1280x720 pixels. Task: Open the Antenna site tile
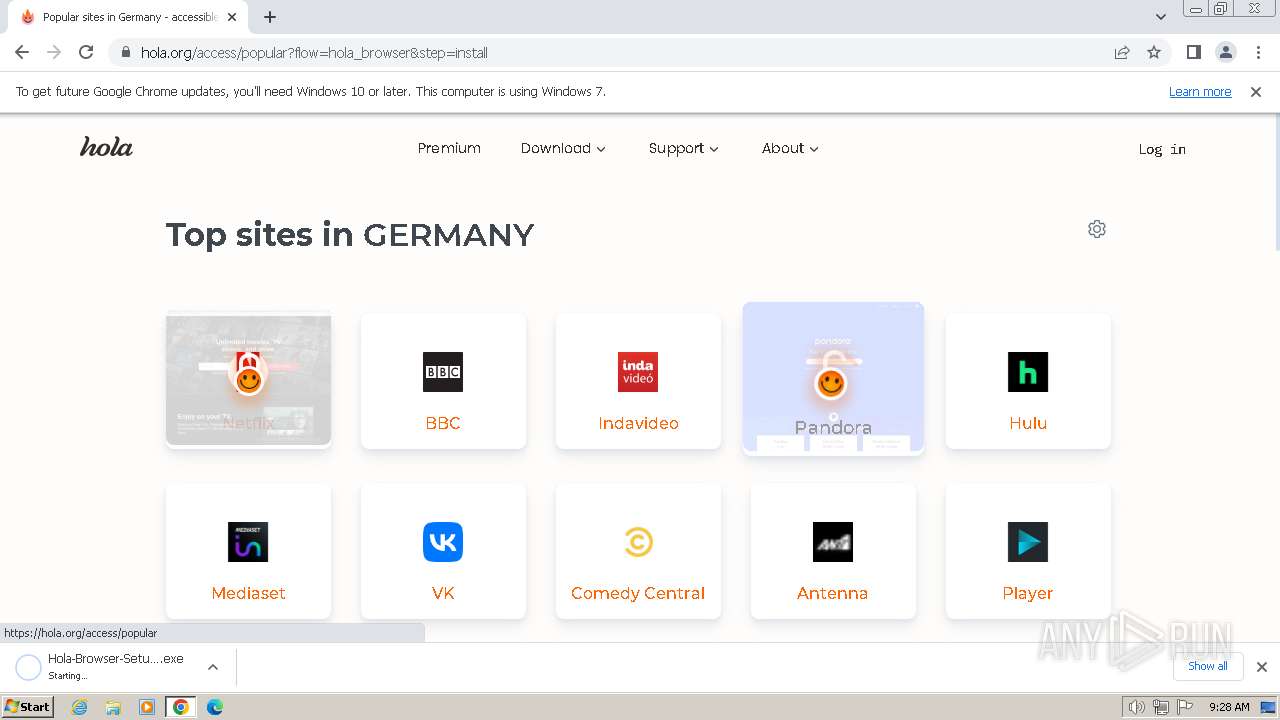point(833,551)
